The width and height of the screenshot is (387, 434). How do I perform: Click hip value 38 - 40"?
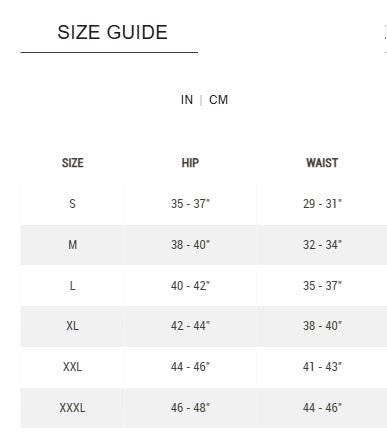(x=190, y=245)
